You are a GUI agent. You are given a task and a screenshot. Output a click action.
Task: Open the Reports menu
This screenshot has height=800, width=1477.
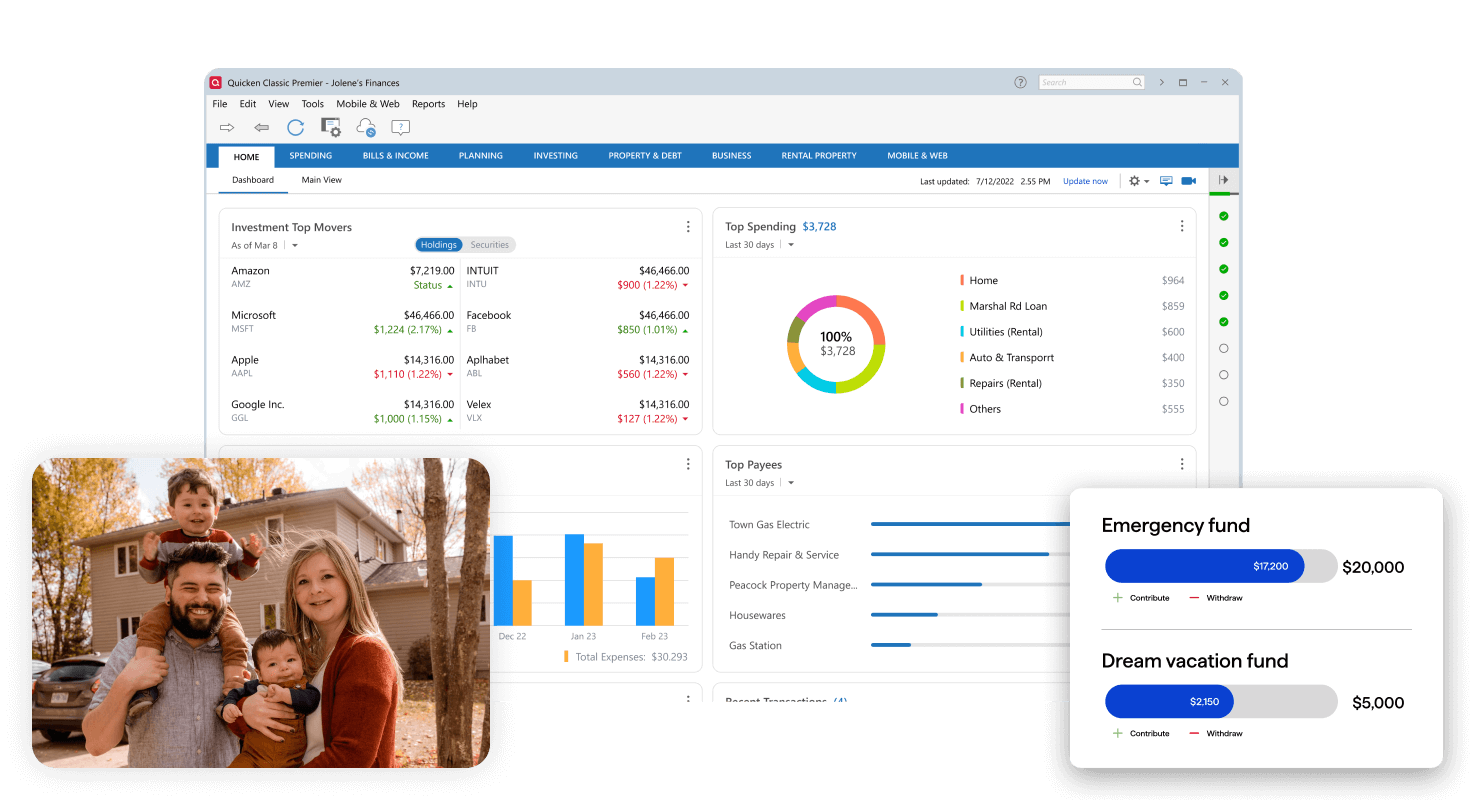point(428,104)
